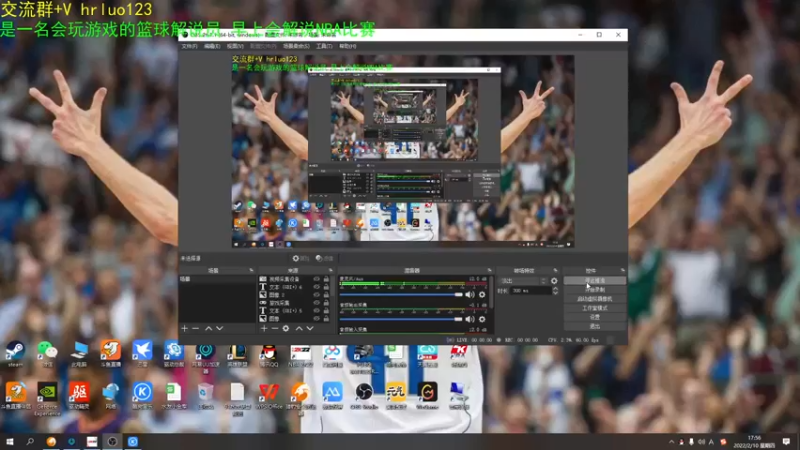Click the mixer panel vertical scrollbar
The image size is (800, 450).
[491, 293]
